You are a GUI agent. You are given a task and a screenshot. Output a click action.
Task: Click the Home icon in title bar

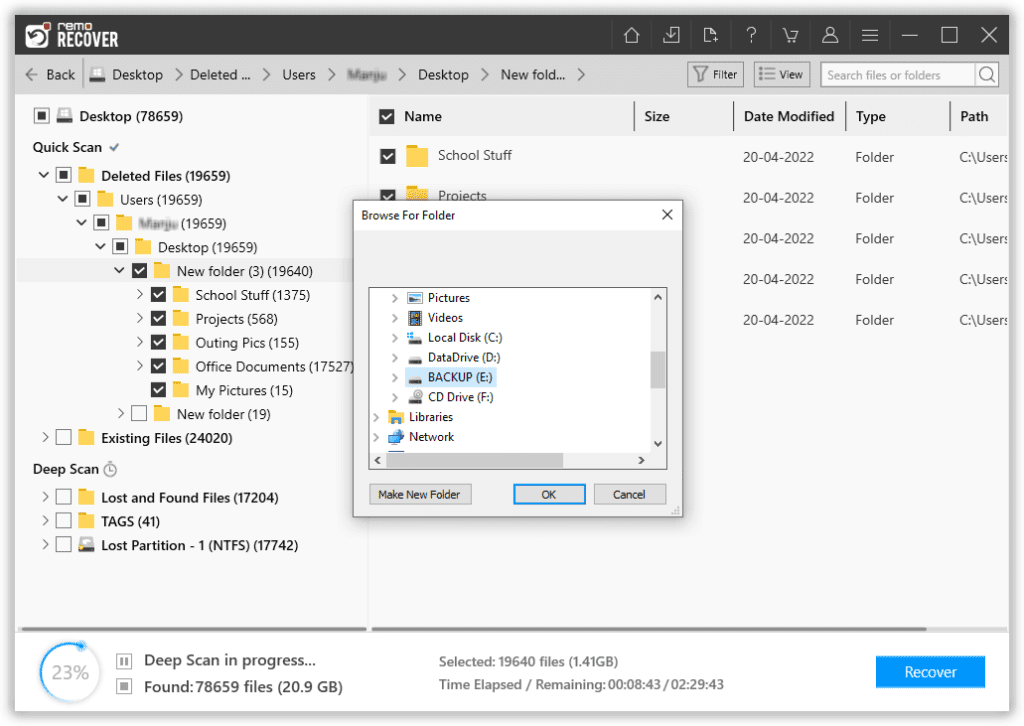point(631,36)
